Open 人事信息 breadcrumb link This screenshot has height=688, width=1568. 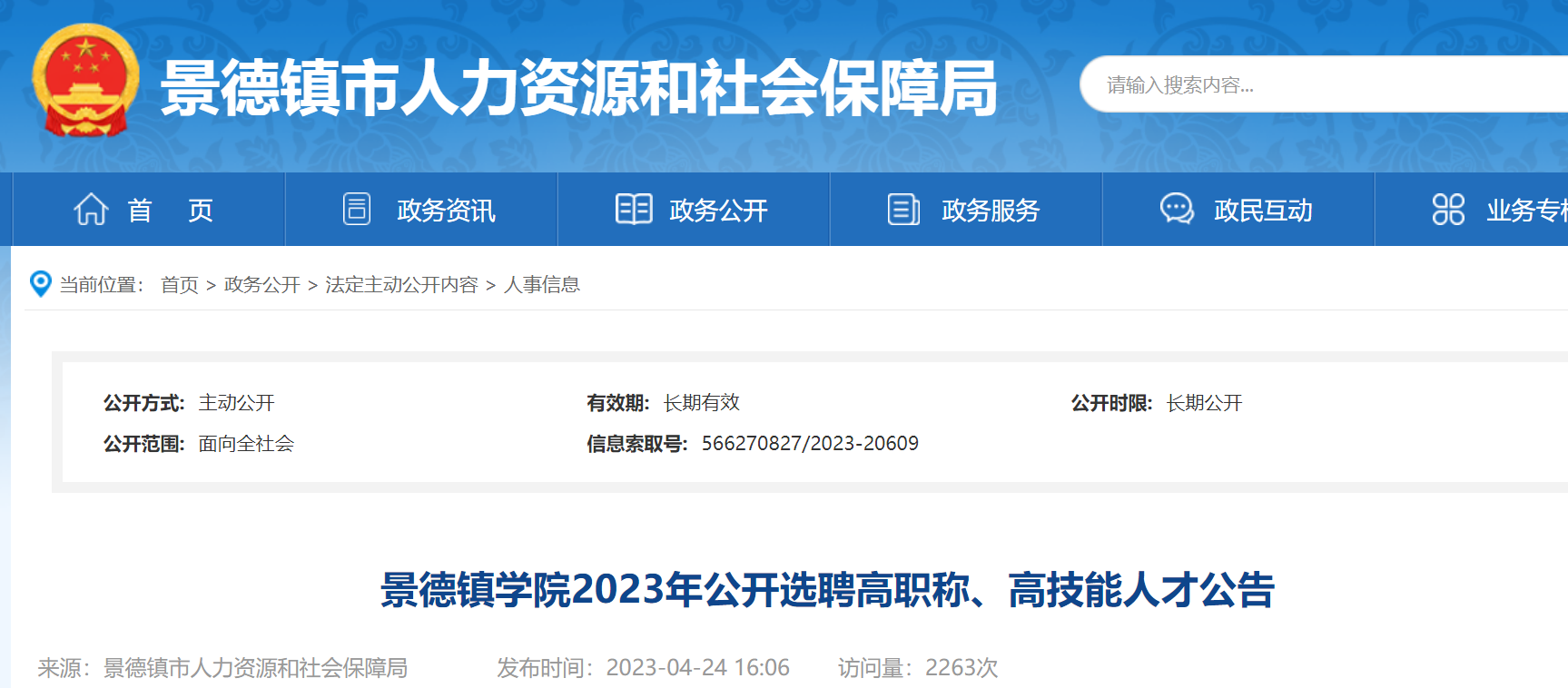pyautogui.click(x=542, y=285)
